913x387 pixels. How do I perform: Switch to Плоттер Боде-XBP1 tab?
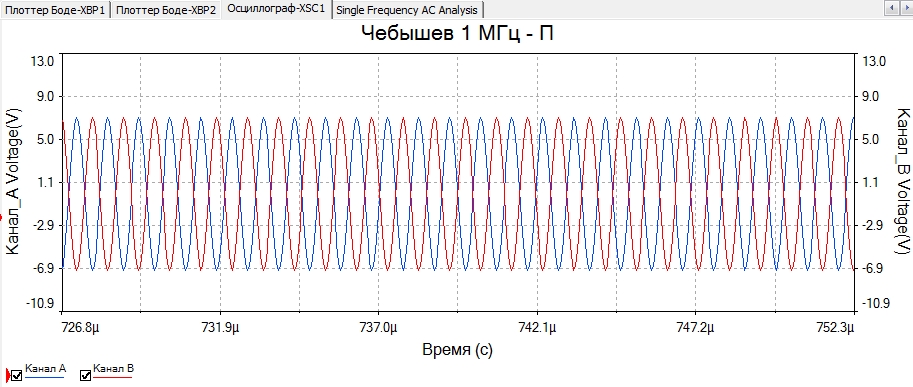pyautogui.click(x=55, y=10)
